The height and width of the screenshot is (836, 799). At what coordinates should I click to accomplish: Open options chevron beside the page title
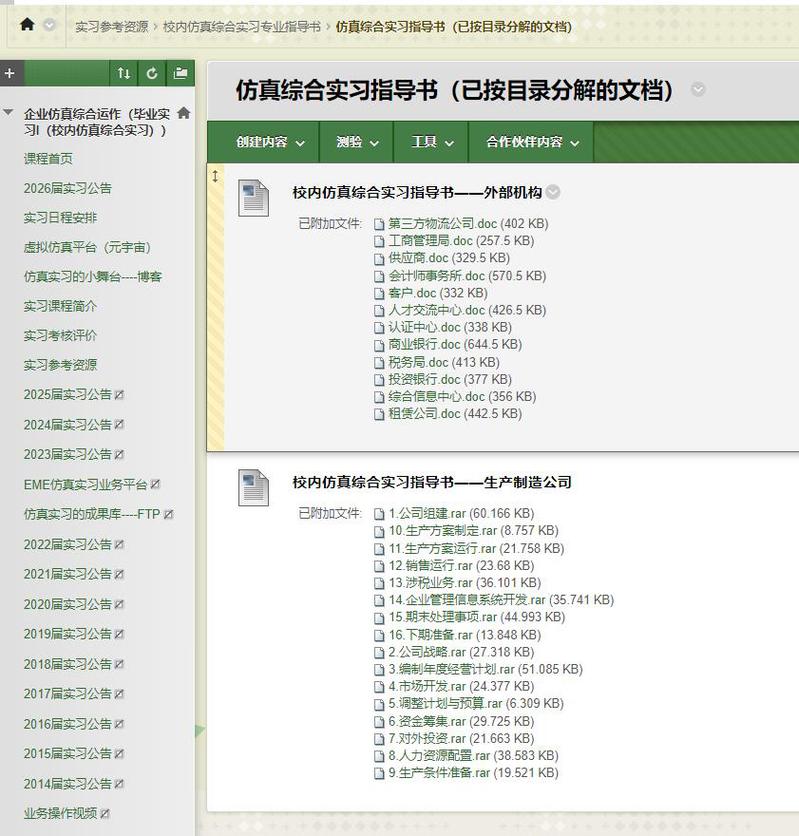[x=698, y=90]
